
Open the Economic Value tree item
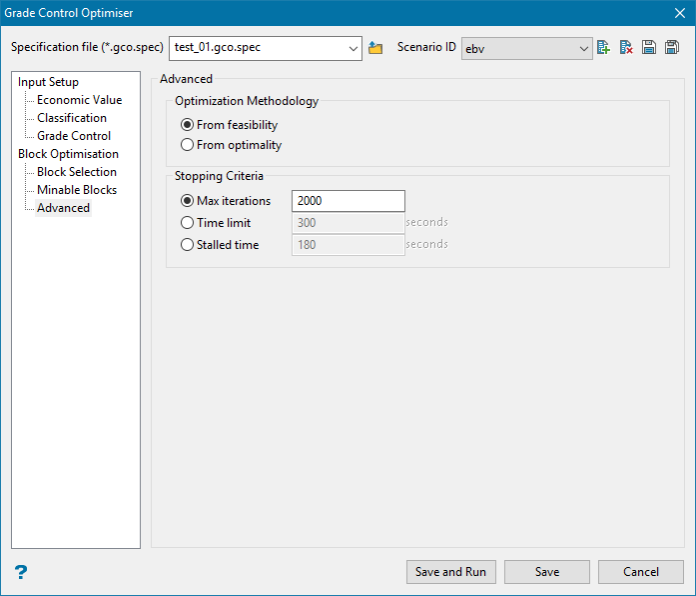(79, 100)
